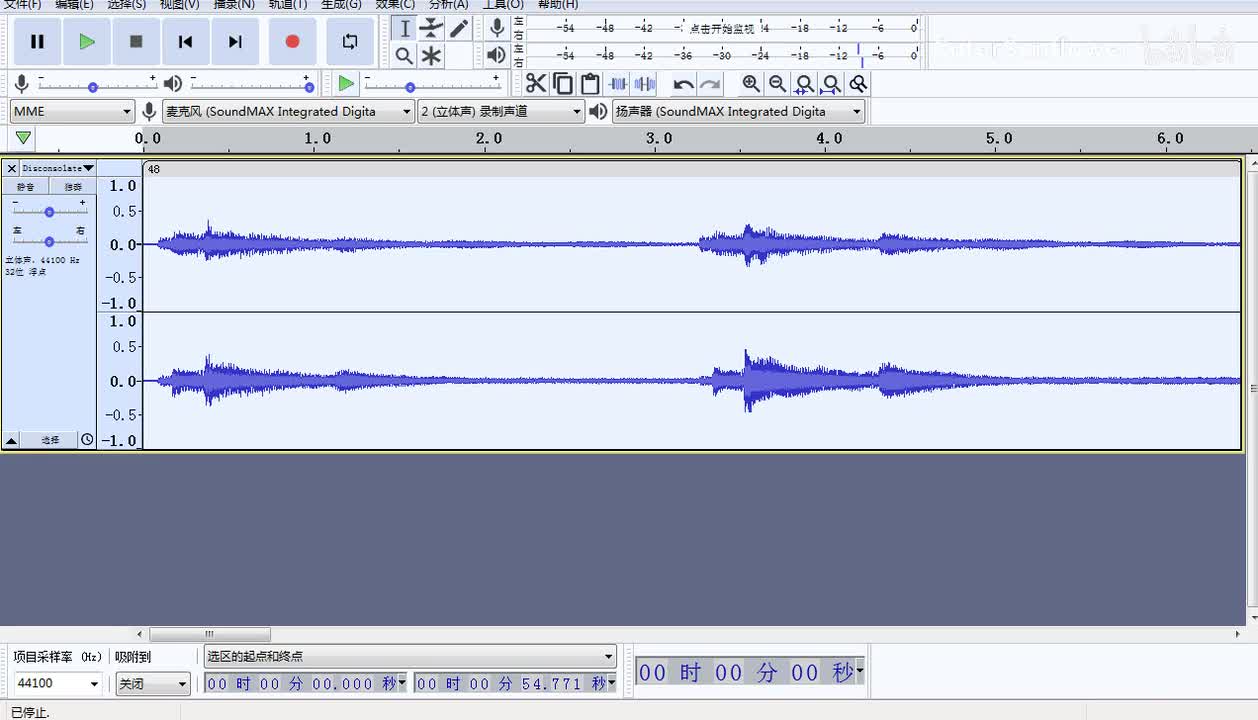Adjust the track left-right pan slider
This screenshot has width=1258, height=720.
(49, 239)
